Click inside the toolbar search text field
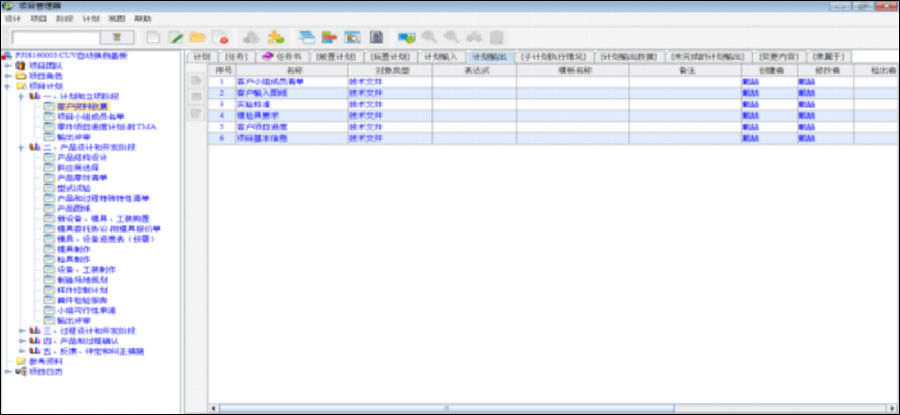This screenshot has height=415, width=900. click(55, 38)
